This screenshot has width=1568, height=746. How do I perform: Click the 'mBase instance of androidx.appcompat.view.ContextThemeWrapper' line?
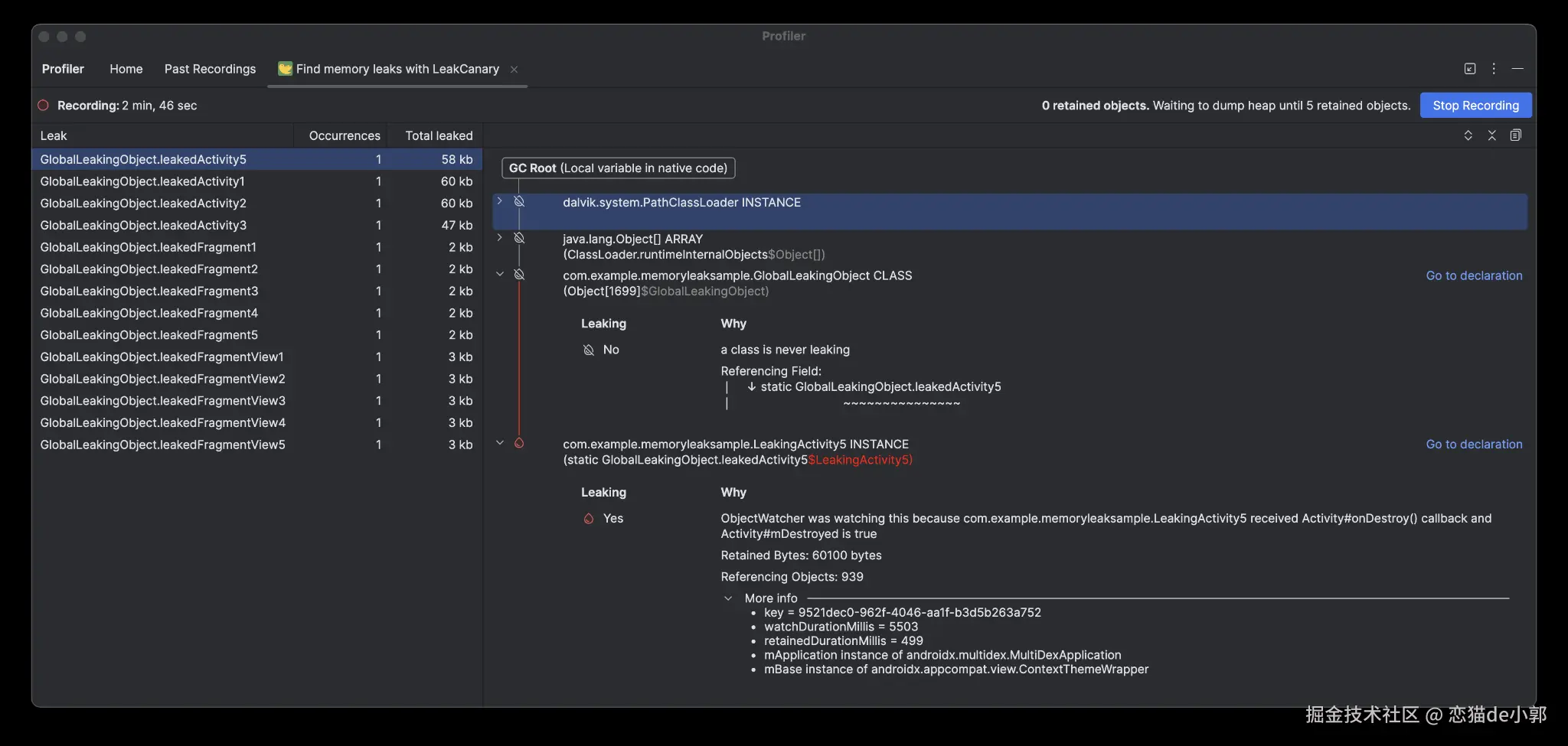956,669
